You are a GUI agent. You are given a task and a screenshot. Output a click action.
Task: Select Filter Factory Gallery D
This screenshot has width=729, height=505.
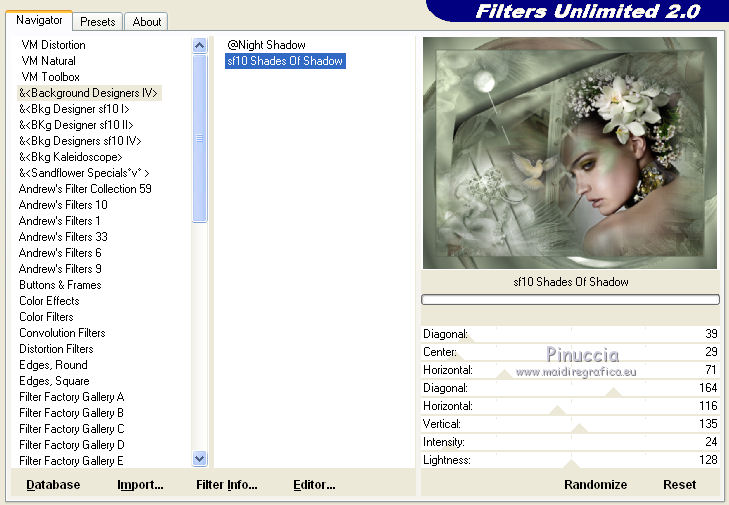coord(72,445)
